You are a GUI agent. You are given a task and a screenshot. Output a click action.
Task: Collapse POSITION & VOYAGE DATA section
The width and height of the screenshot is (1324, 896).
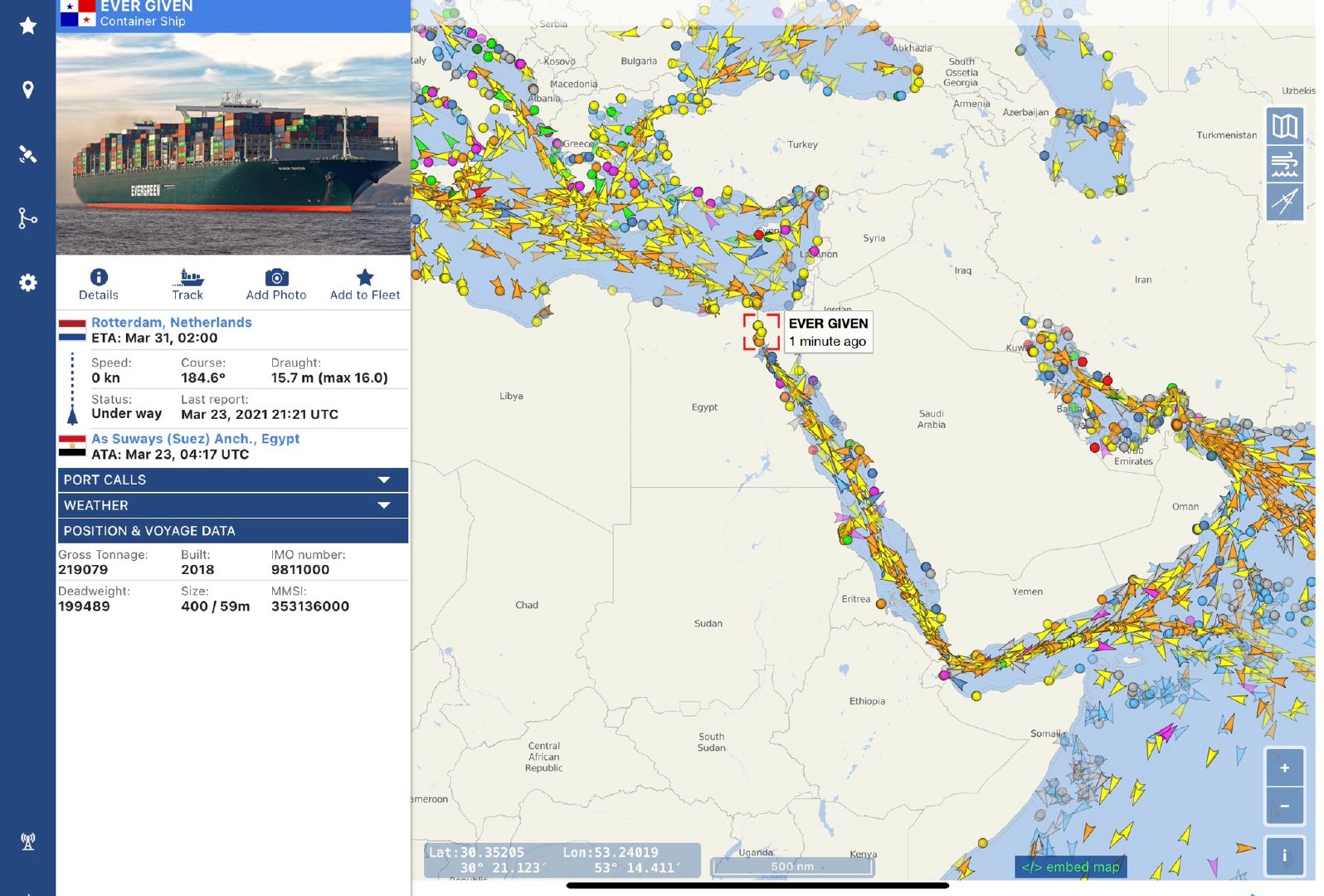point(232,531)
